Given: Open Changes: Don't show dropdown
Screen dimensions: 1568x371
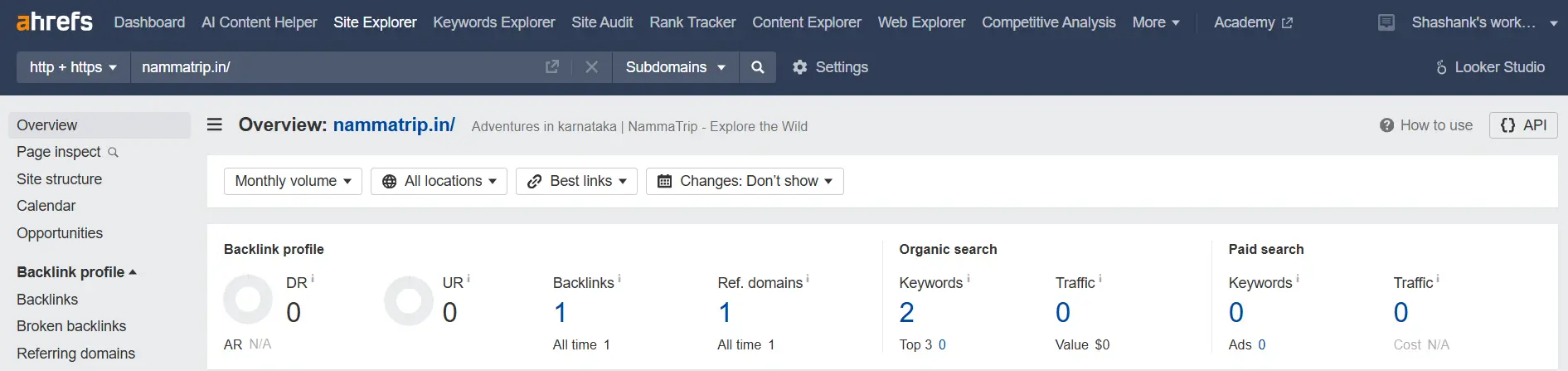Looking at the screenshot, I should [745, 181].
